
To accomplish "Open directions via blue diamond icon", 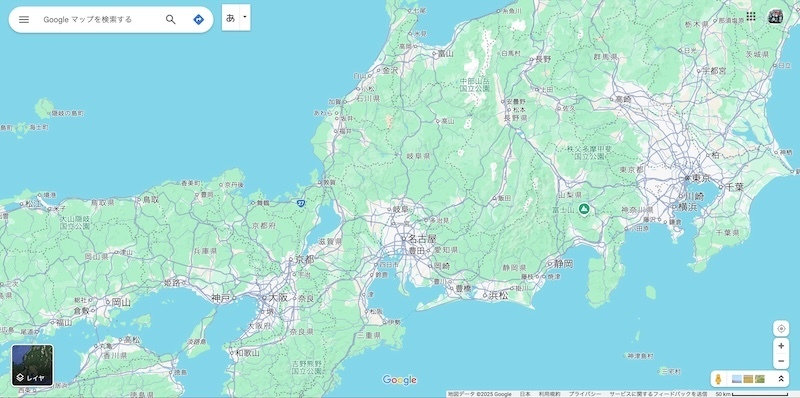I will point(198,19).
